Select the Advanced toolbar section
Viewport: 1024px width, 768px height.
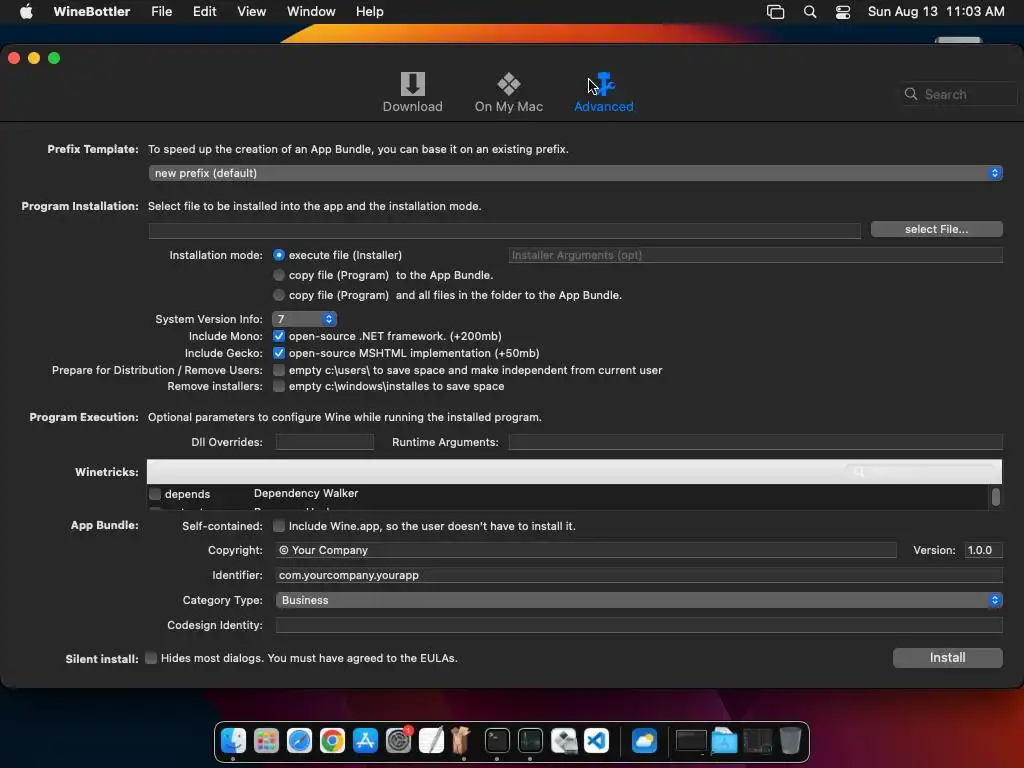point(603,92)
